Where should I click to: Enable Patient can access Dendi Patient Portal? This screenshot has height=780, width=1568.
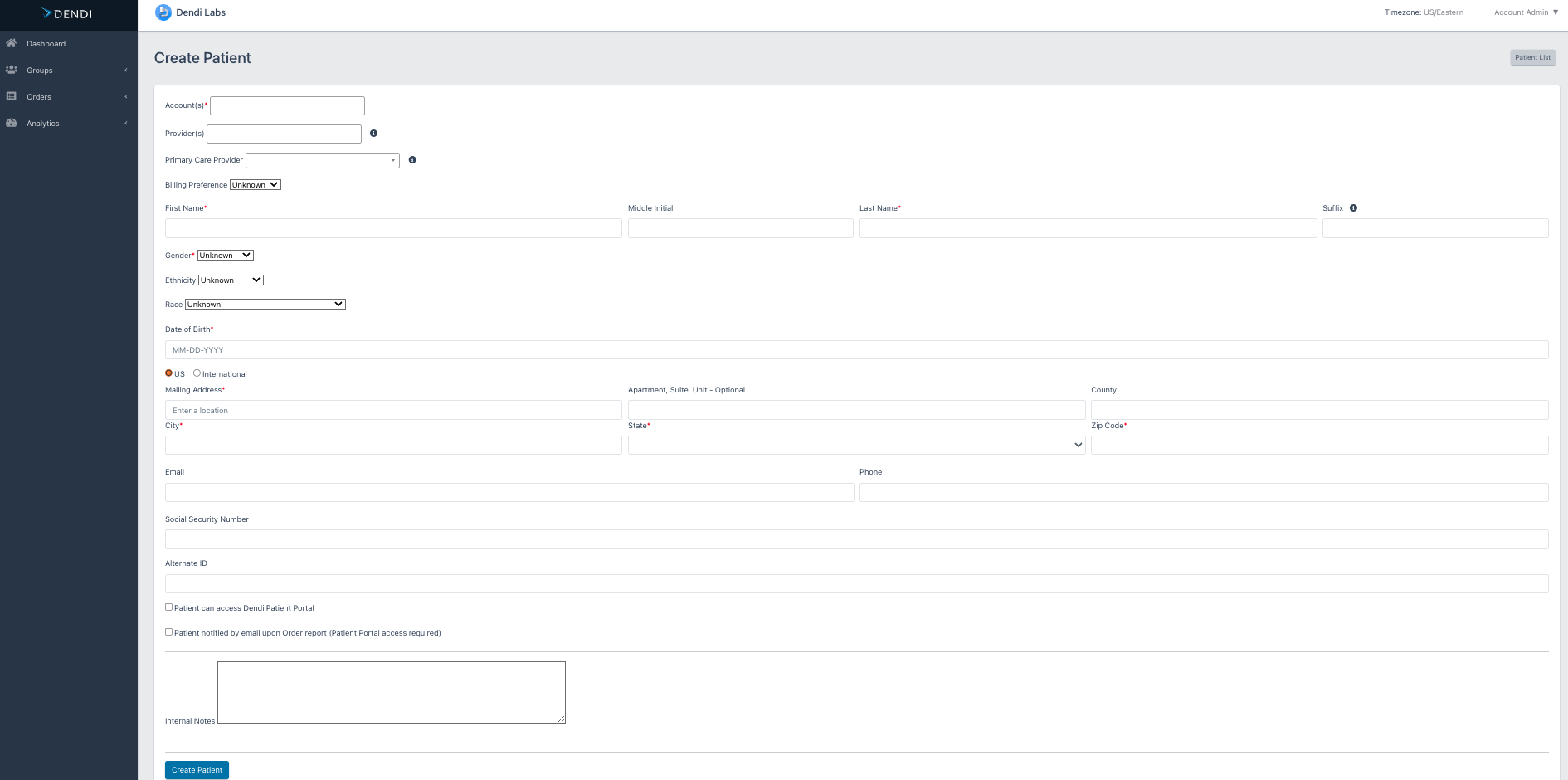point(168,607)
